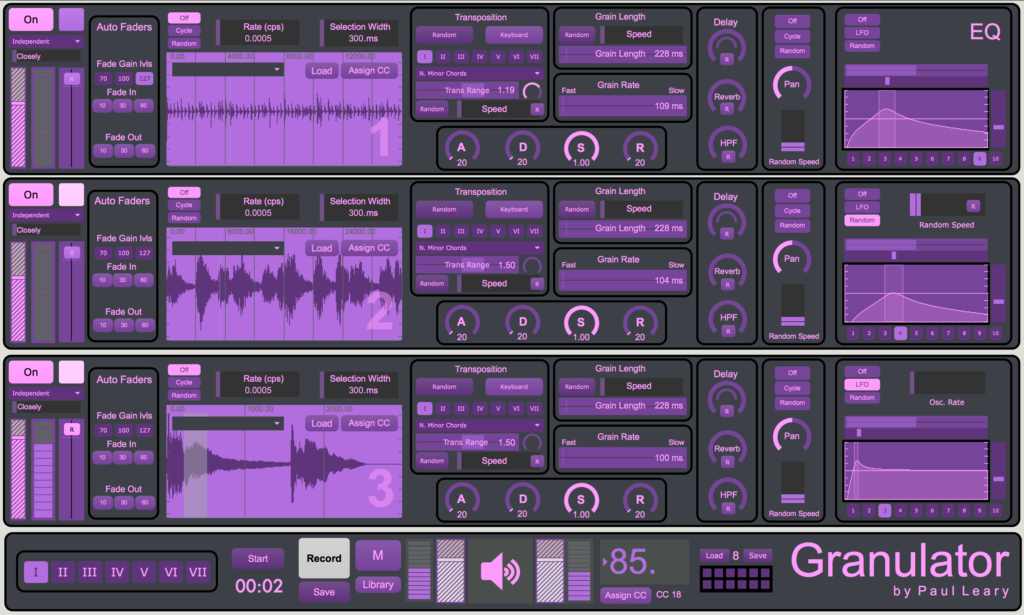Viewport: 1024px width, 615px height.
Task: Toggle granulator 3 On switch
Action: coord(31,372)
